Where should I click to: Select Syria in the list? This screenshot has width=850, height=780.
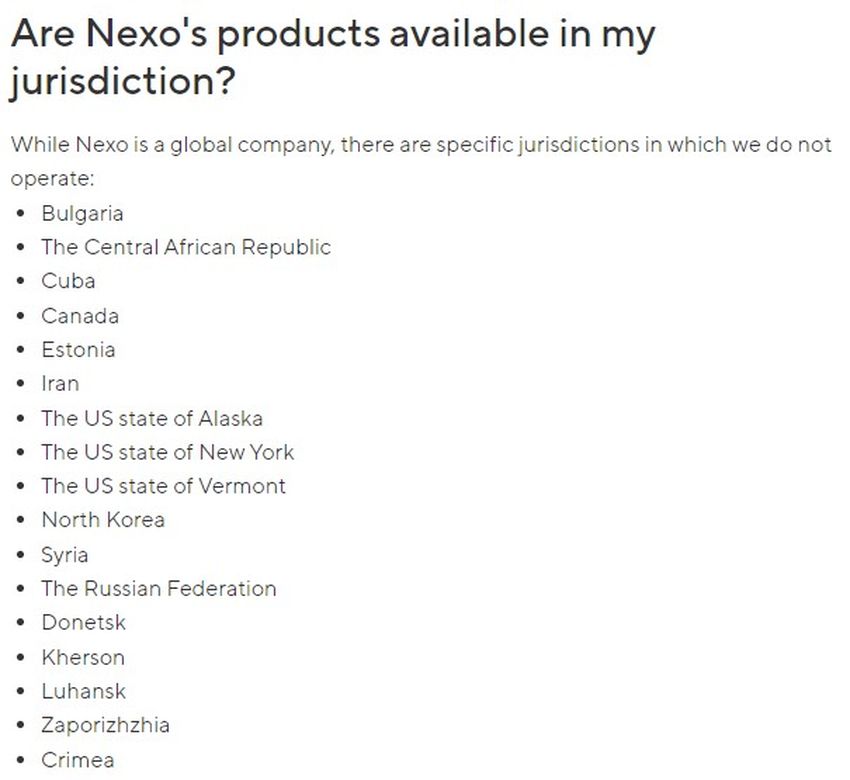point(65,555)
